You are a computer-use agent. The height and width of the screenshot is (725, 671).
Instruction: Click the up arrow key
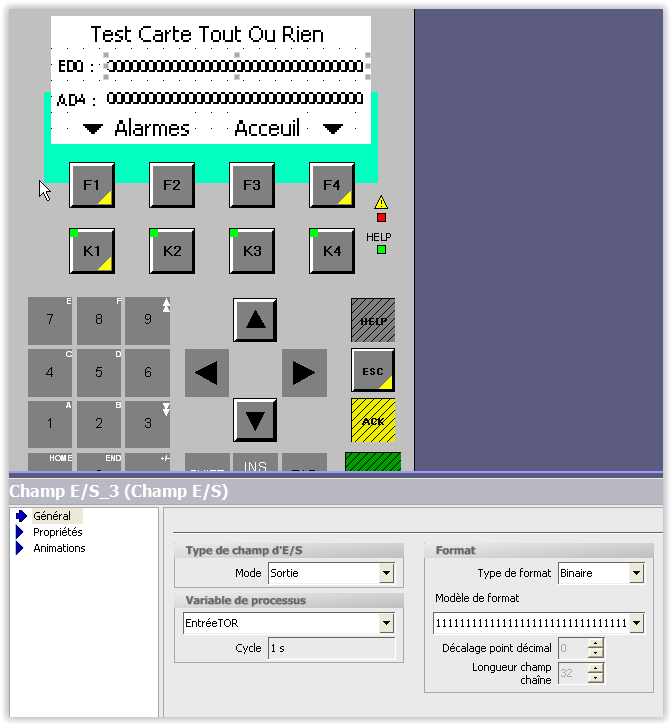tap(255, 320)
